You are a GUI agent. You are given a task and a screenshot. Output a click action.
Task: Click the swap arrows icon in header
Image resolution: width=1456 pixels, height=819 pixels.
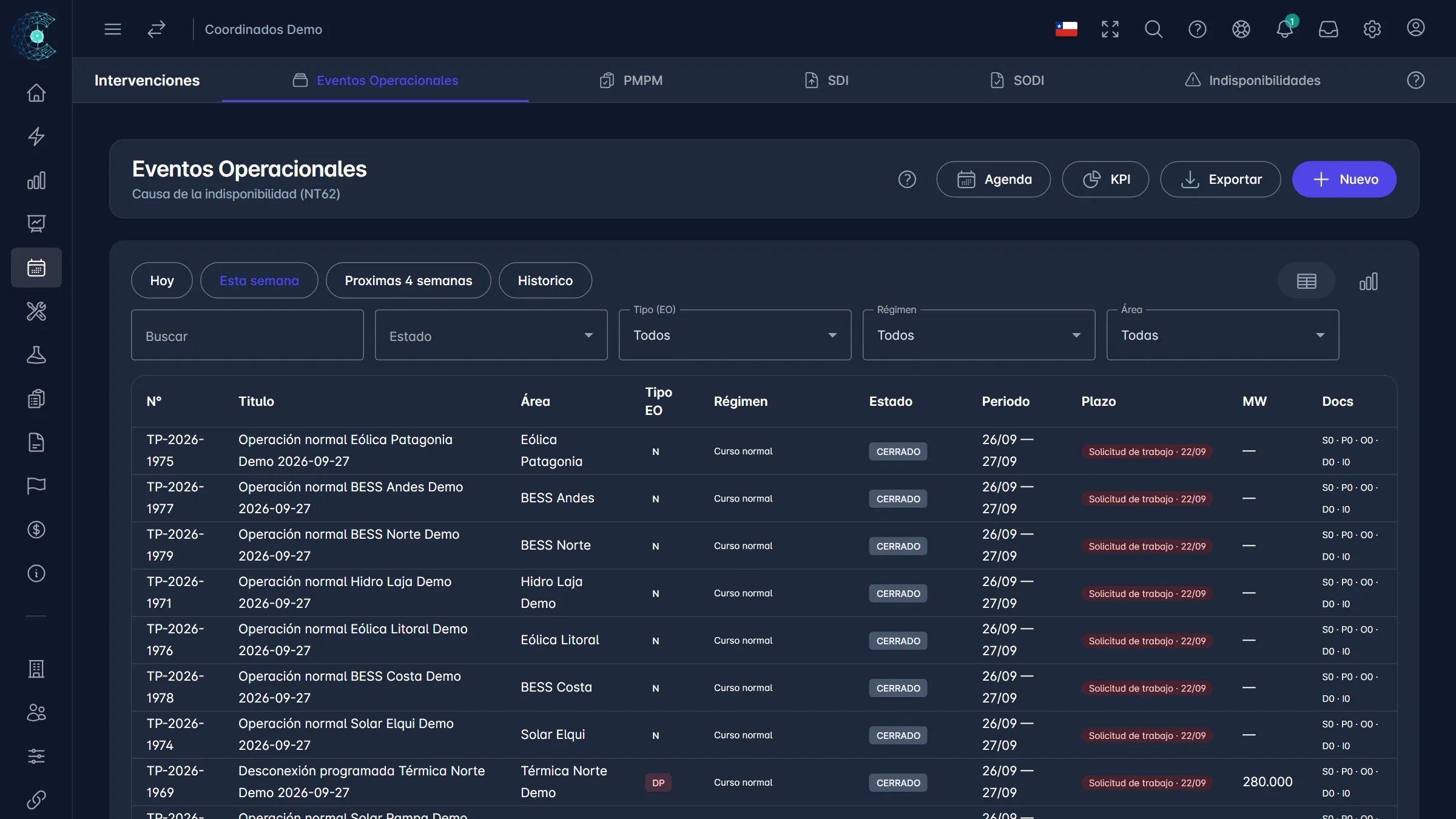(x=157, y=29)
